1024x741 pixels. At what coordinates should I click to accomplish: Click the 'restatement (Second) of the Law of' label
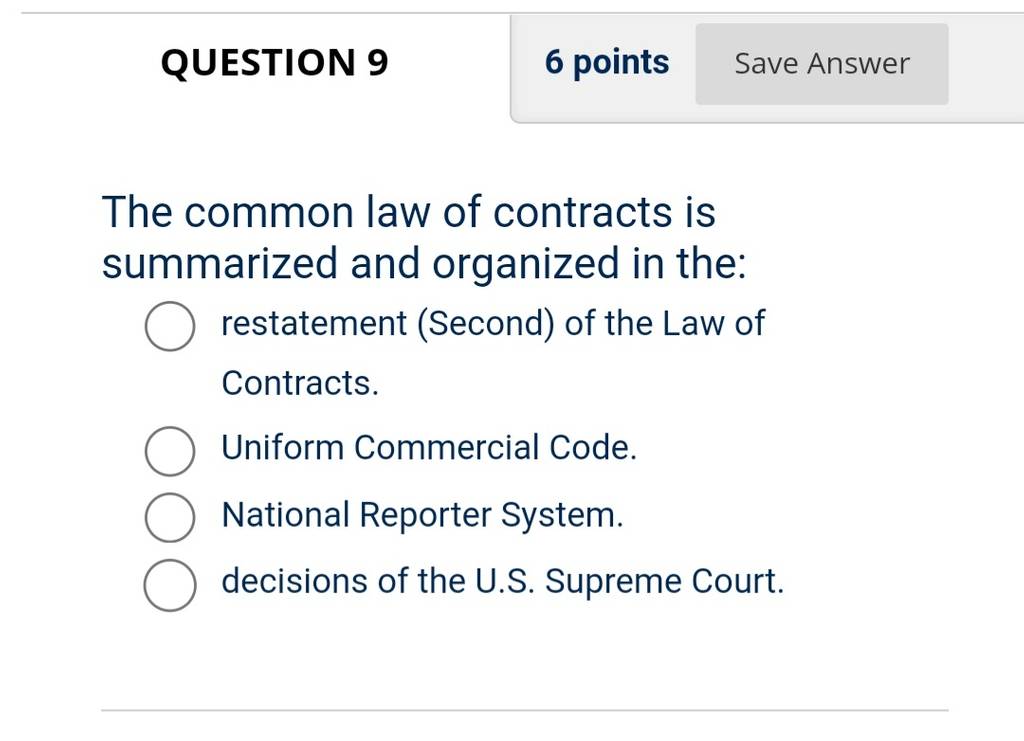pos(493,324)
